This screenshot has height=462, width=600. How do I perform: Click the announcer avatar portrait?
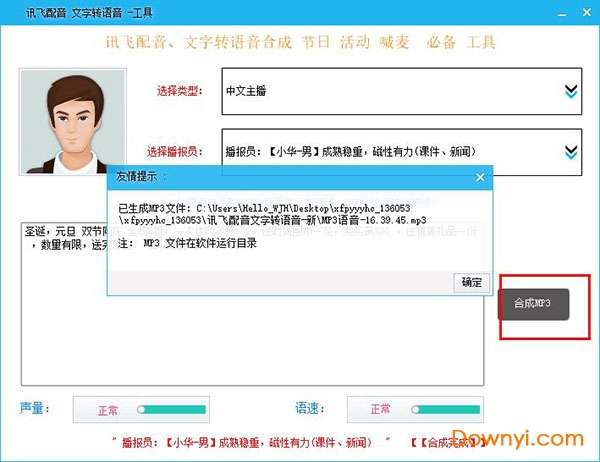click(x=73, y=122)
